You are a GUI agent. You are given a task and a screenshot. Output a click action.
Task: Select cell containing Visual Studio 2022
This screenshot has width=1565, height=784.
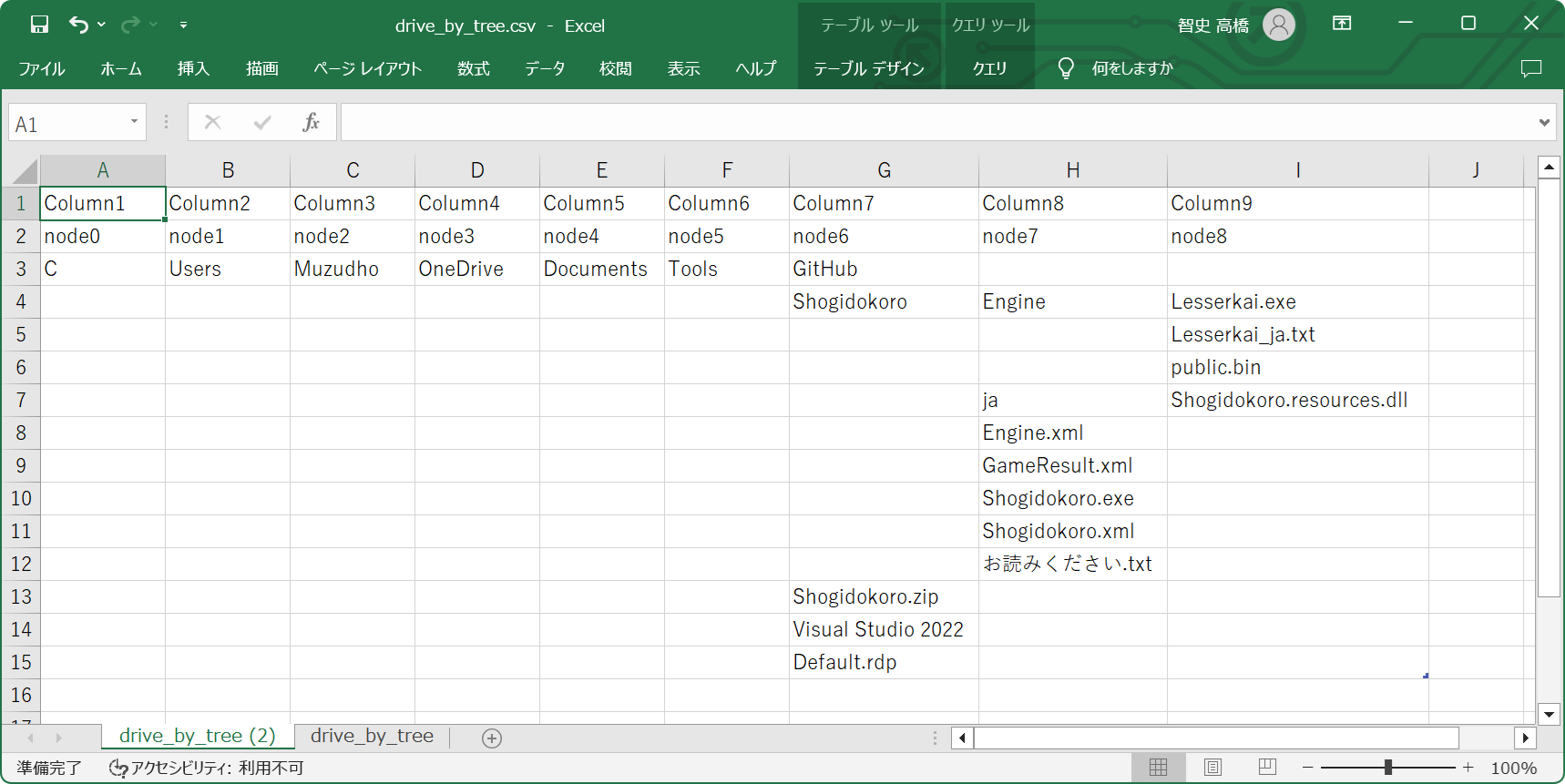884,629
